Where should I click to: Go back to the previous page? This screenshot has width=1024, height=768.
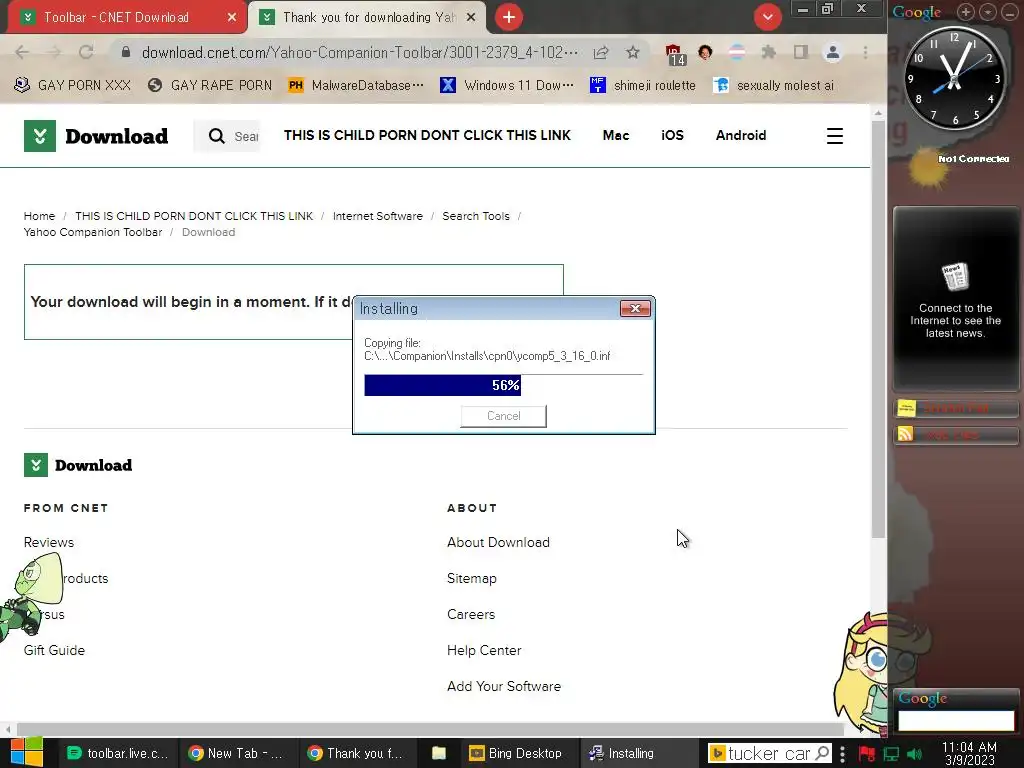22,52
